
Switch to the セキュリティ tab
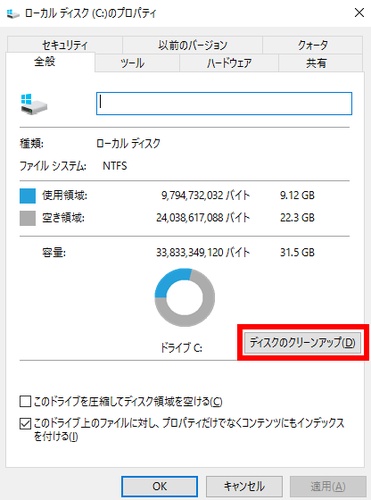coord(65,45)
